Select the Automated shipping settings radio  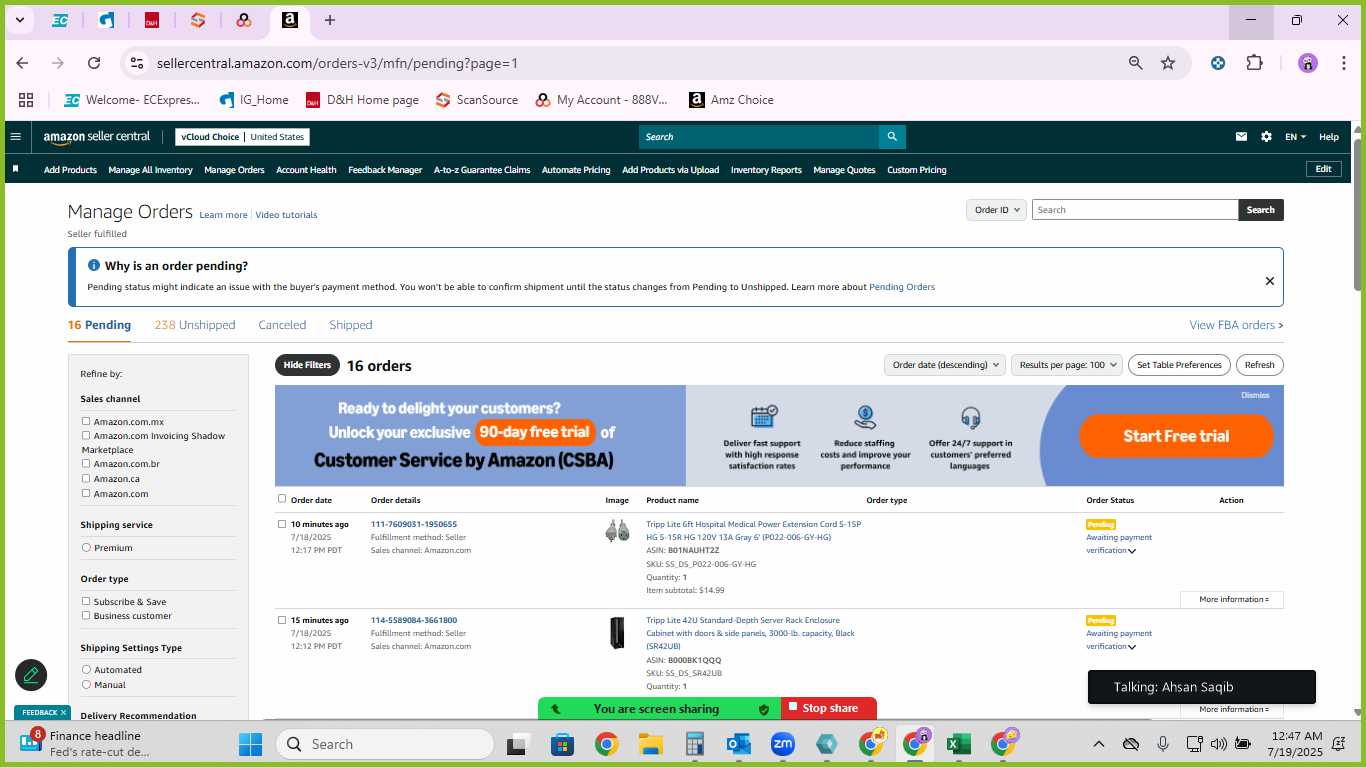86,670
